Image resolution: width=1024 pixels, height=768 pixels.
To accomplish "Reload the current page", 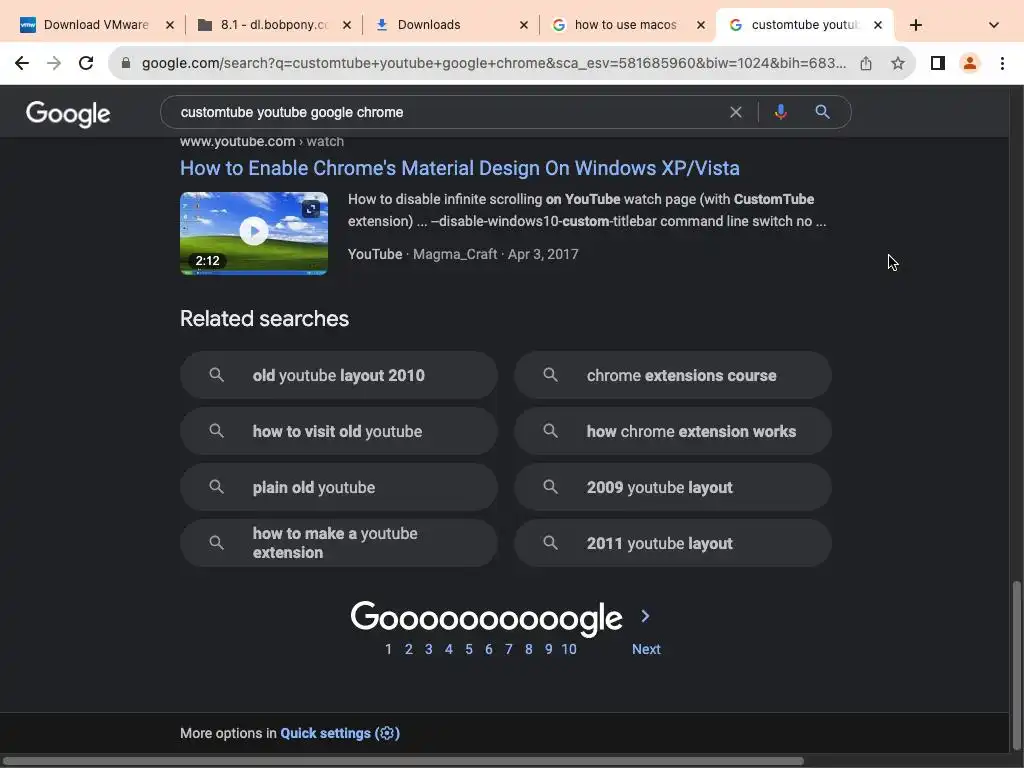I will click(86, 63).
